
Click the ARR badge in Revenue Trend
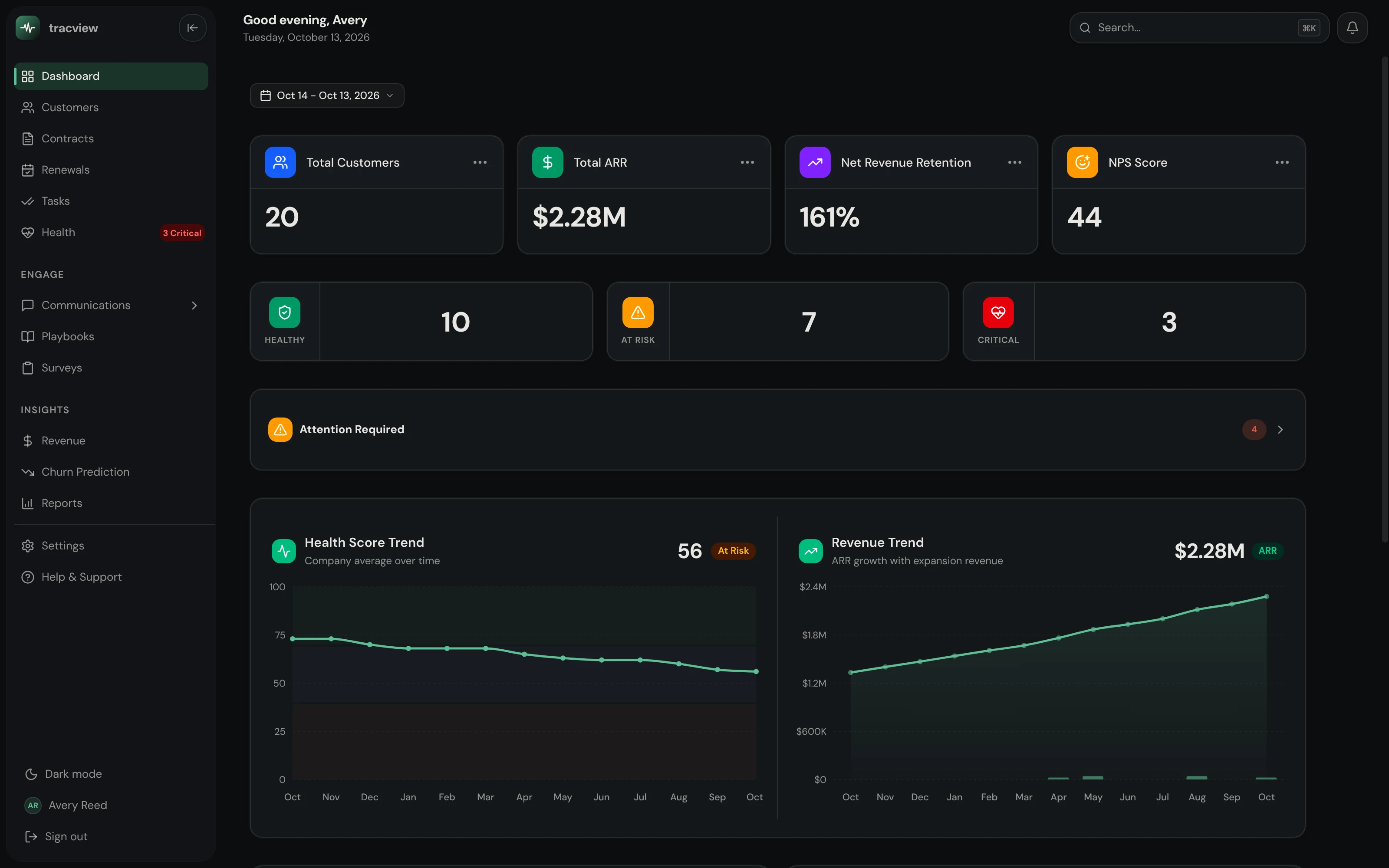(1267, 551)
